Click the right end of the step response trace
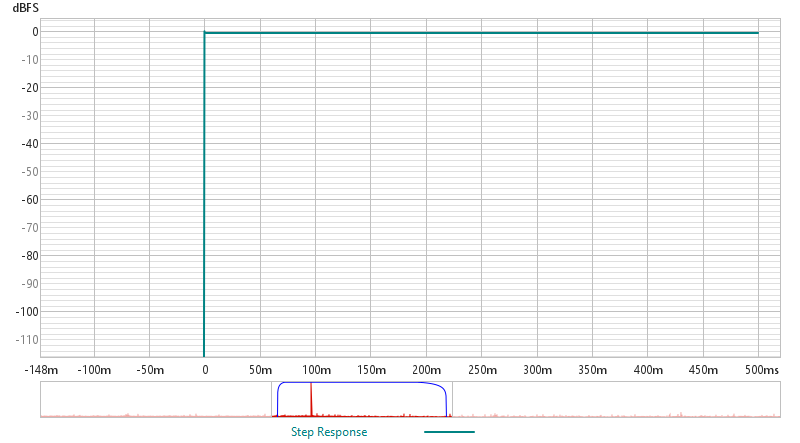The image size is (800, 443). [x=756, y=33]
